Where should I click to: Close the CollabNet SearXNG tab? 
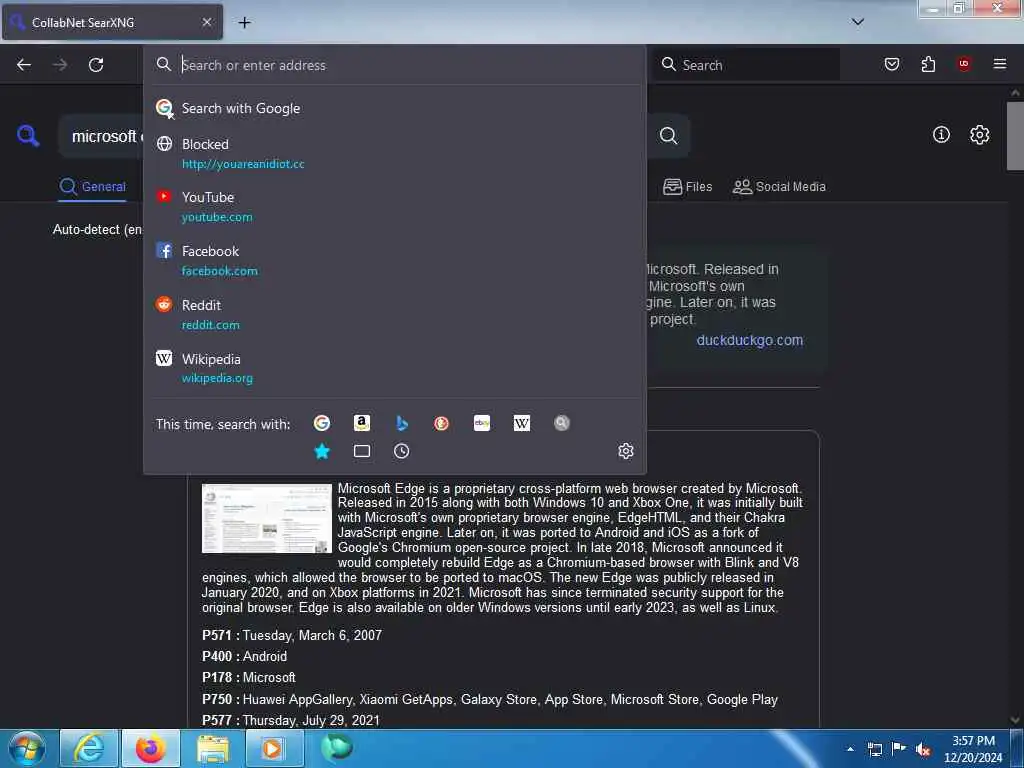coord(207,22)
